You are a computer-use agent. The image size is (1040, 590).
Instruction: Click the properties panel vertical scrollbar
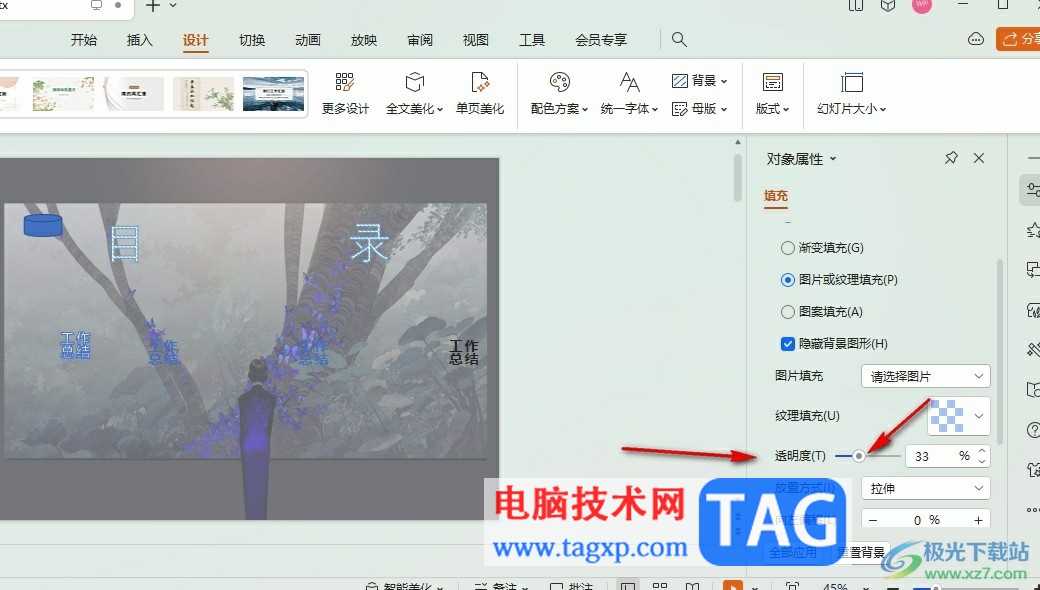coord(1000,351)
